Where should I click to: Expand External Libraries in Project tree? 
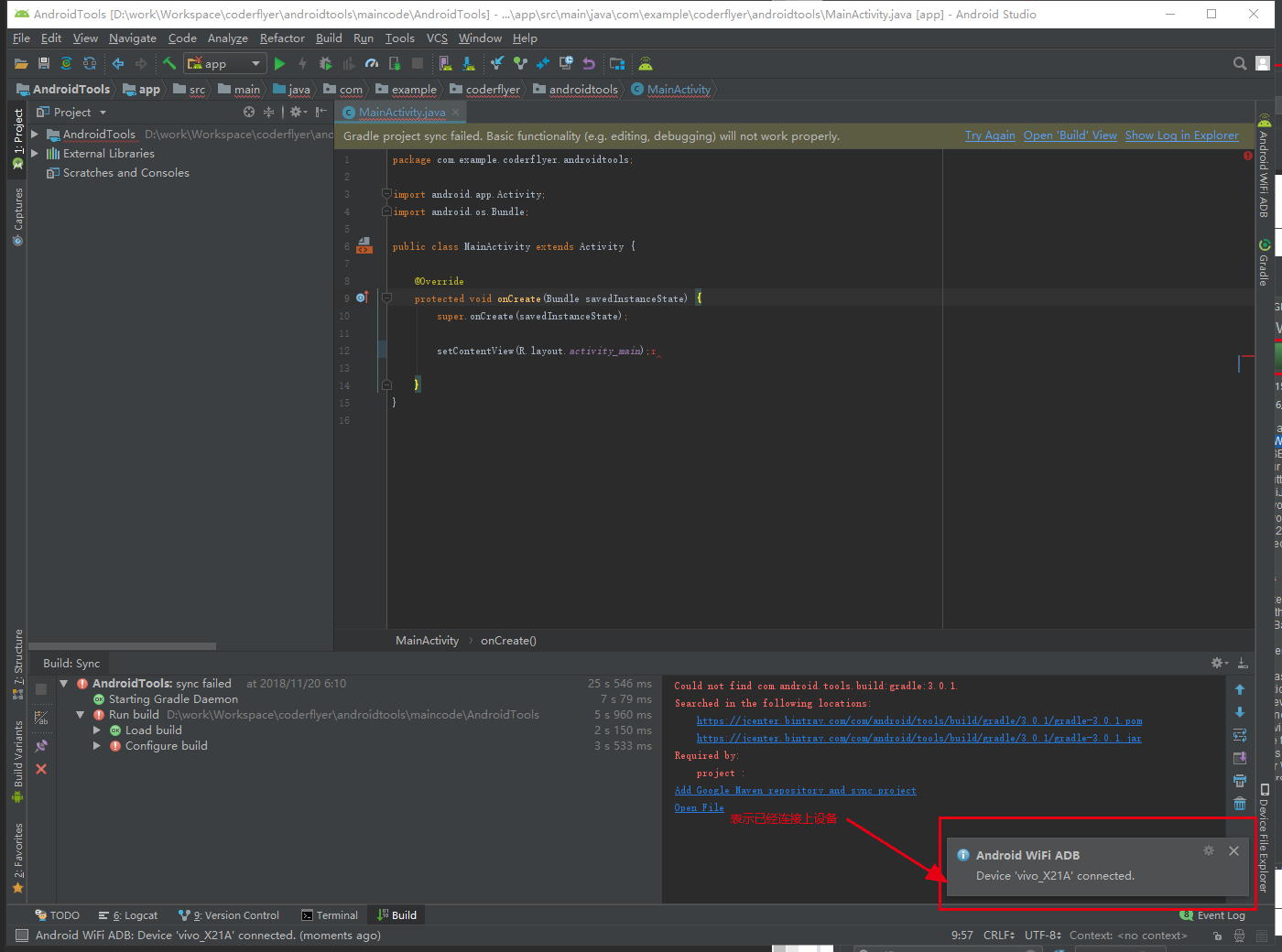(35, 154)
